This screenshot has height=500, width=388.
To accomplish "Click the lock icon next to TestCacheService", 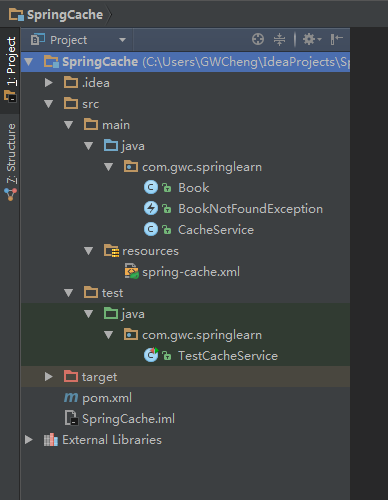I will 167,356.
